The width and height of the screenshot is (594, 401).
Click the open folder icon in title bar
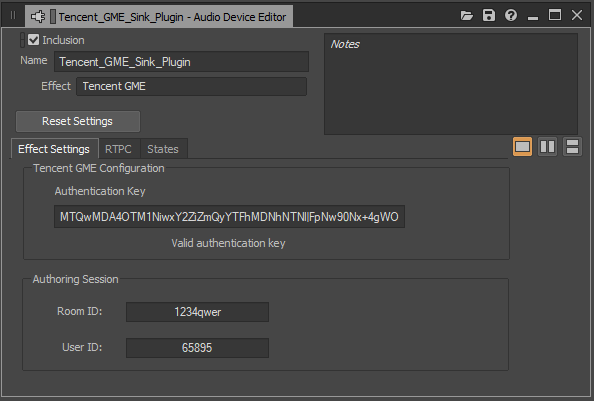(x=467, y=16)
